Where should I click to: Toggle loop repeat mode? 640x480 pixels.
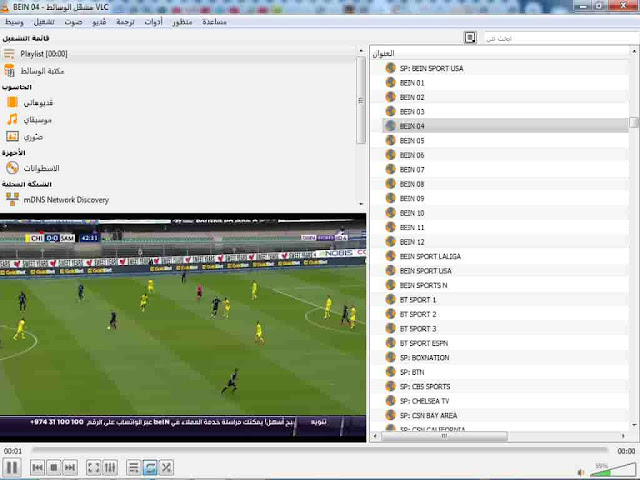click(150, 467)
